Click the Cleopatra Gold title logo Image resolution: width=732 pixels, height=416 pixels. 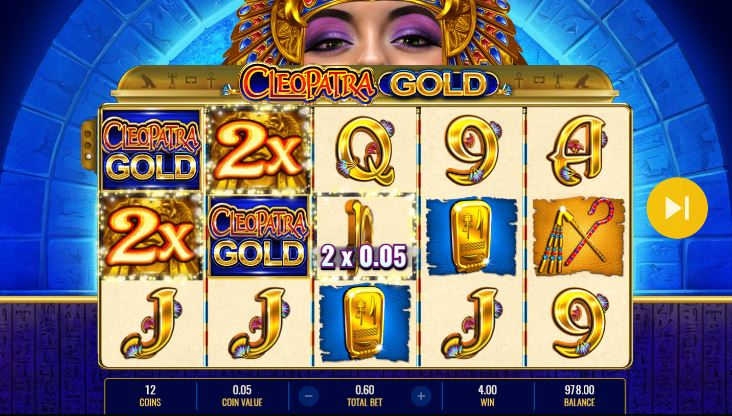pyautogui.click(x=364, y=84)
